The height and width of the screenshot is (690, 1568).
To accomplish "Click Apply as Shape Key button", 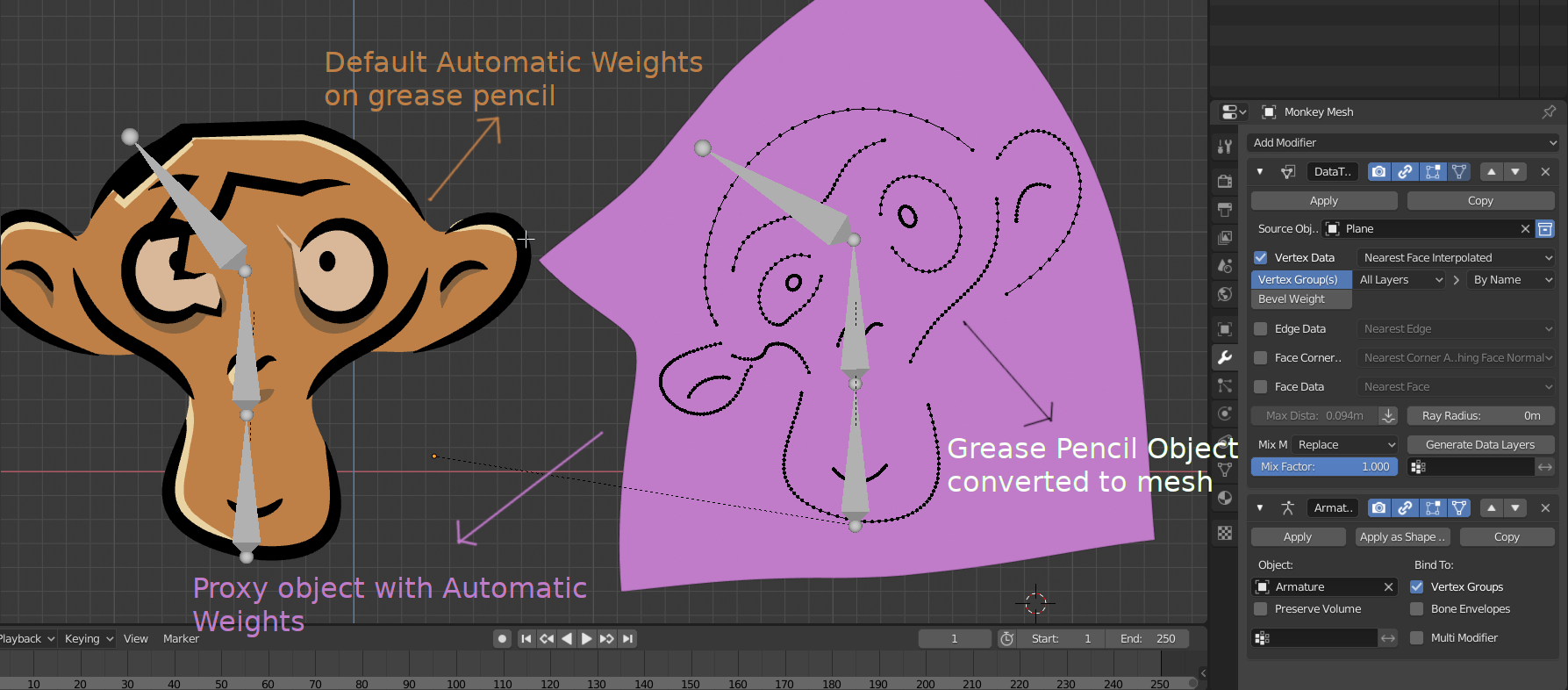I will point(1401,537).
